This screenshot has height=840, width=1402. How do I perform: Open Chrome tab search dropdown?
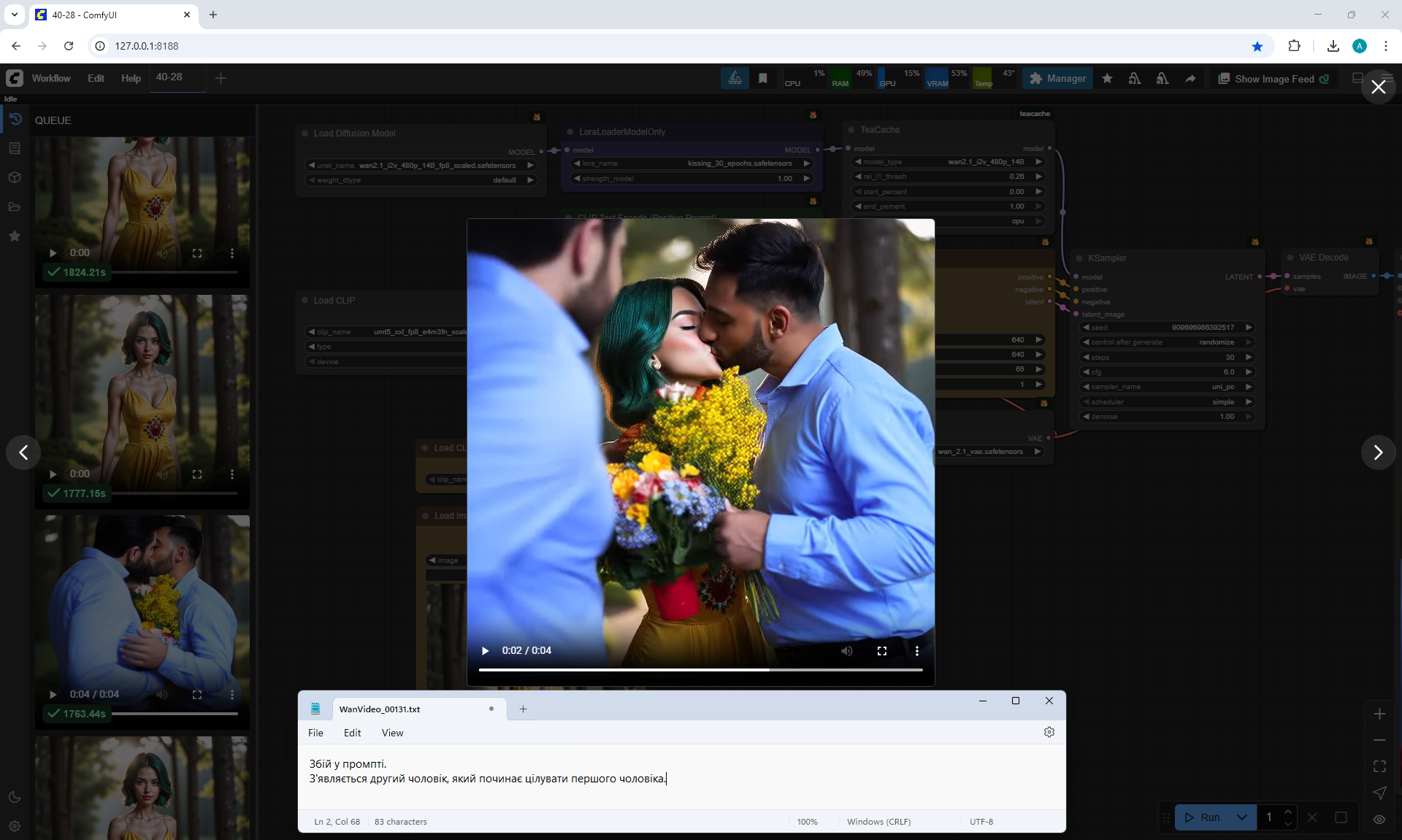[x=15, y=15]
